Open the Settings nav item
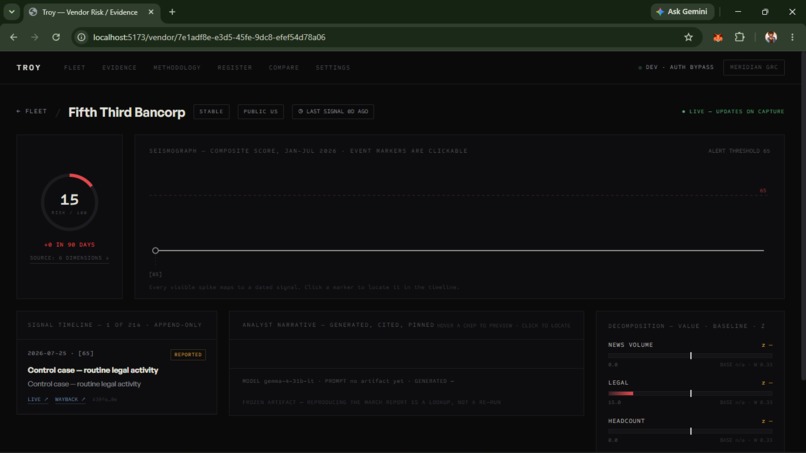 (x=333, y=67)
